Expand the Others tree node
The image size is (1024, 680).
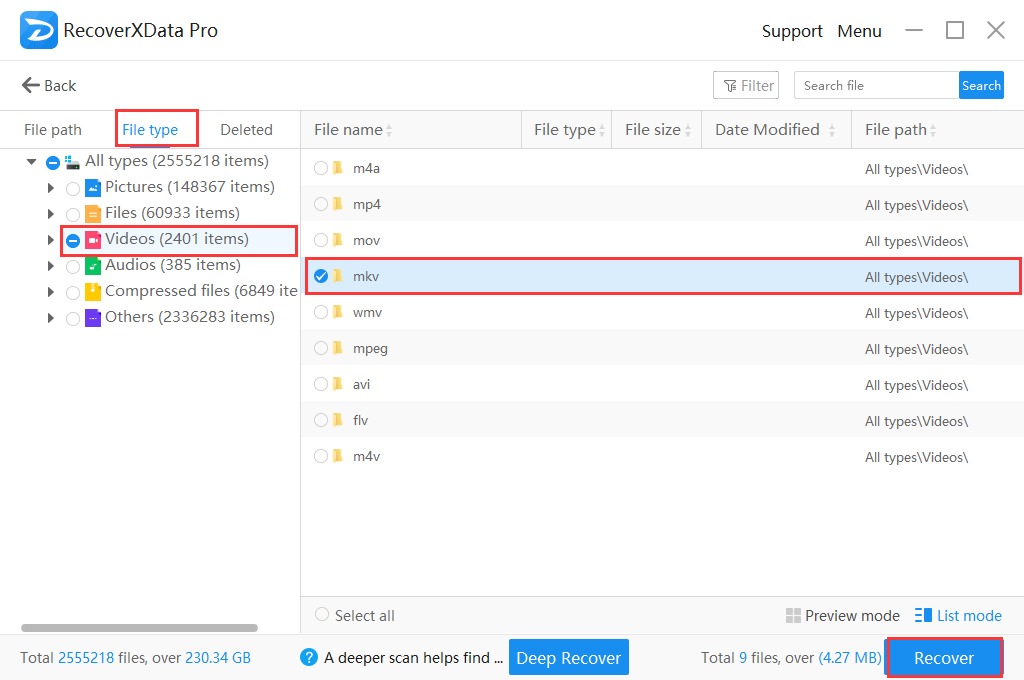(51, 318)
